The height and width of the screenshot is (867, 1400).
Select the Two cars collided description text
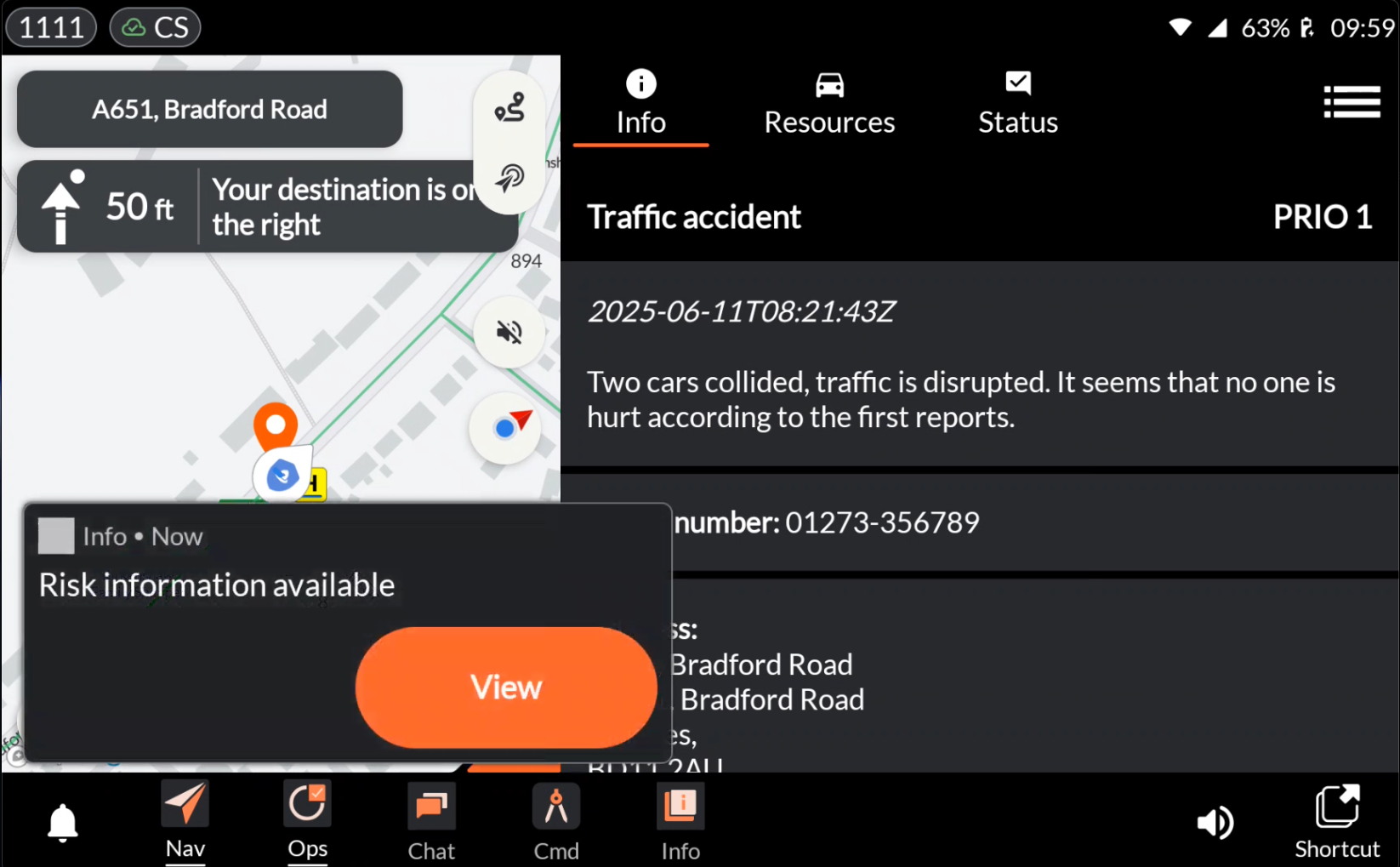pos(961,400)
